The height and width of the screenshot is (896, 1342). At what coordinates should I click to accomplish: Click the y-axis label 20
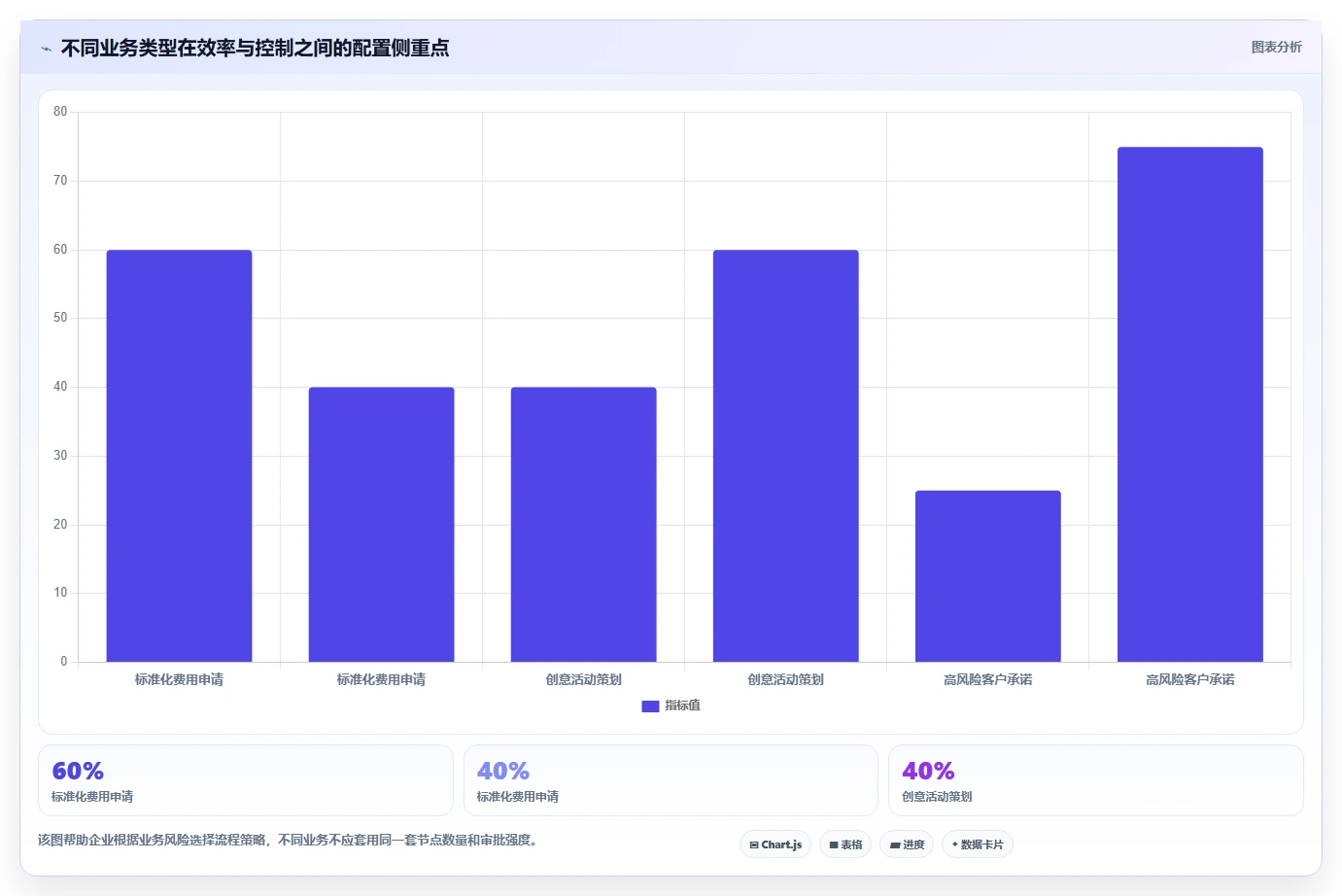click(x=60, y=525)
